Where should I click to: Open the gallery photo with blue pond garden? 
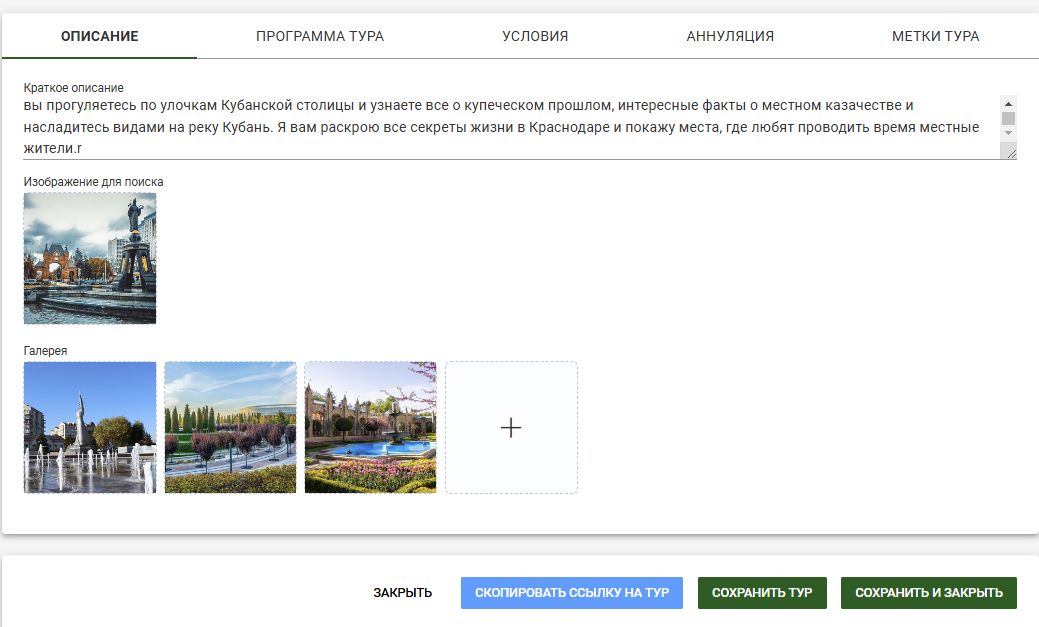371,428
